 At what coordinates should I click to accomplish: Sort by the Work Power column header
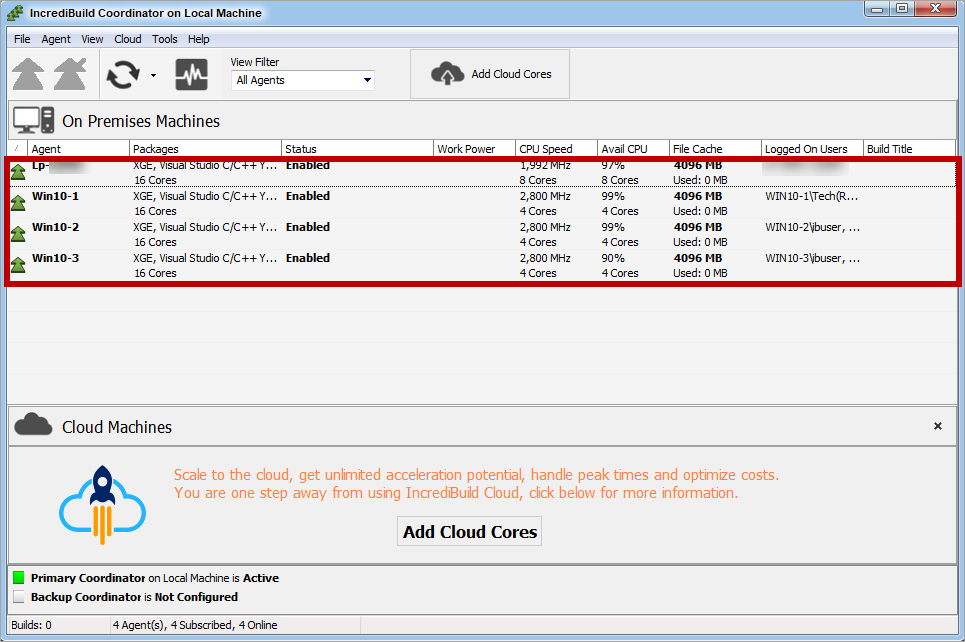474,148
